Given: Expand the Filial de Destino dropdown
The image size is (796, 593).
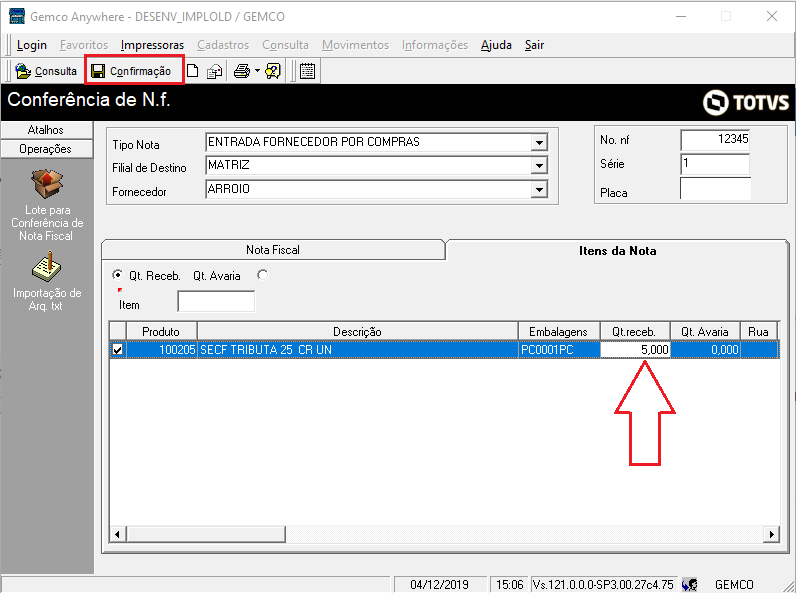Looking at the screenshot, I should [x=539, y=166].
